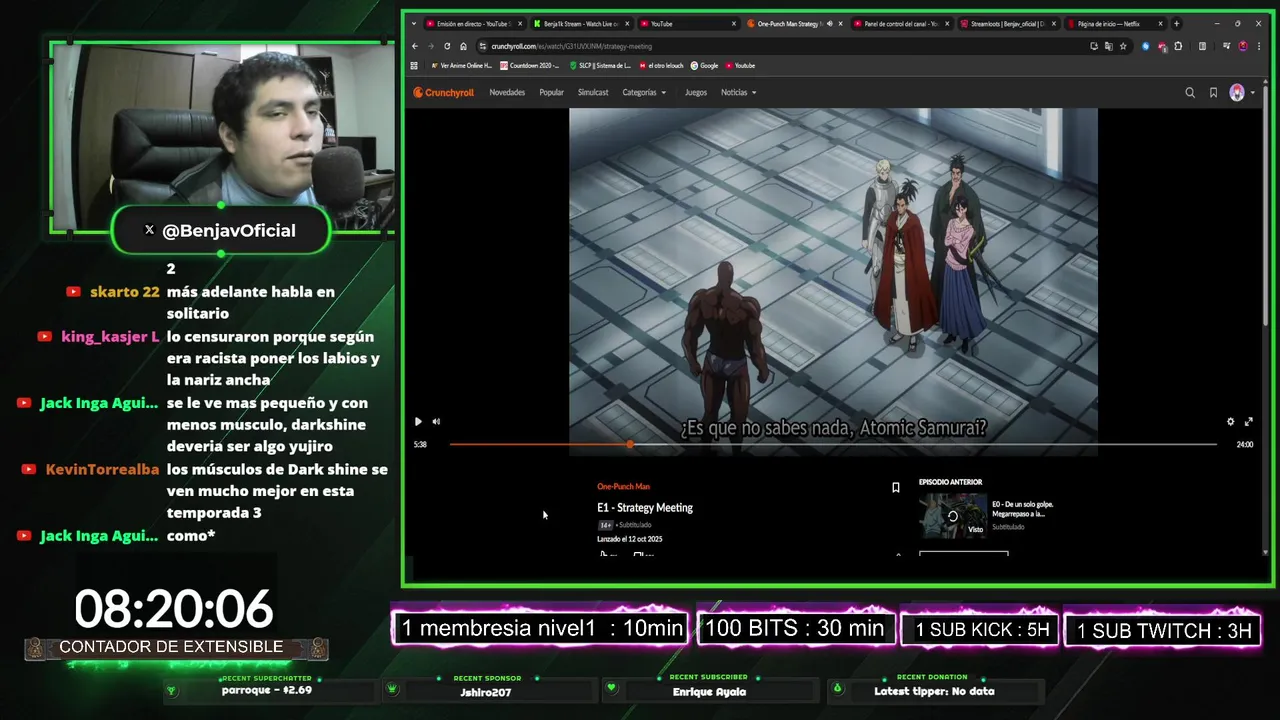Open the Youtube bookmark
The image size is (1280, 720).
(x=741, y=65)
